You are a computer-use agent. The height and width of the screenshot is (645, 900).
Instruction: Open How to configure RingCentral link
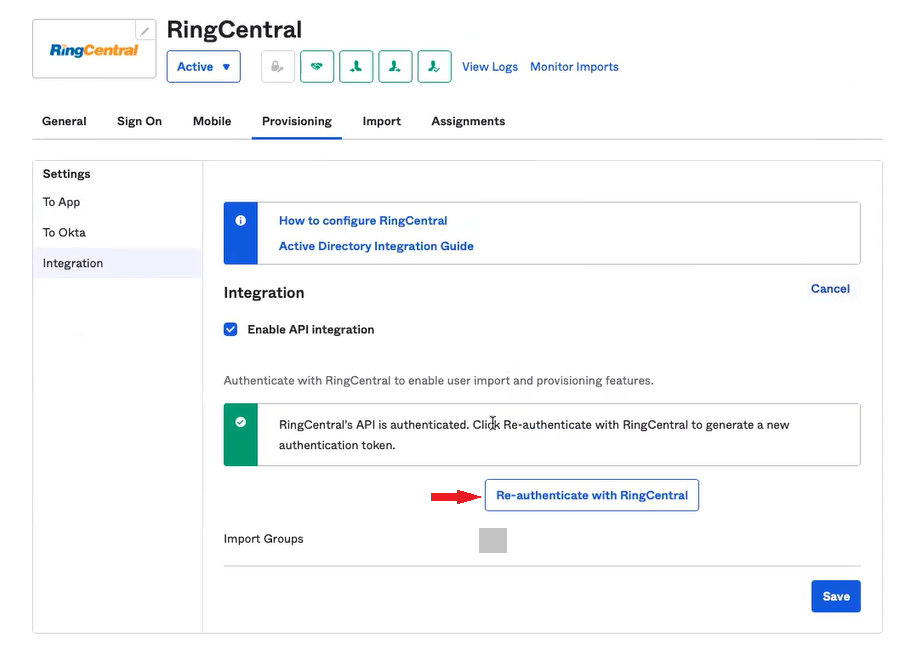point(363,221)
